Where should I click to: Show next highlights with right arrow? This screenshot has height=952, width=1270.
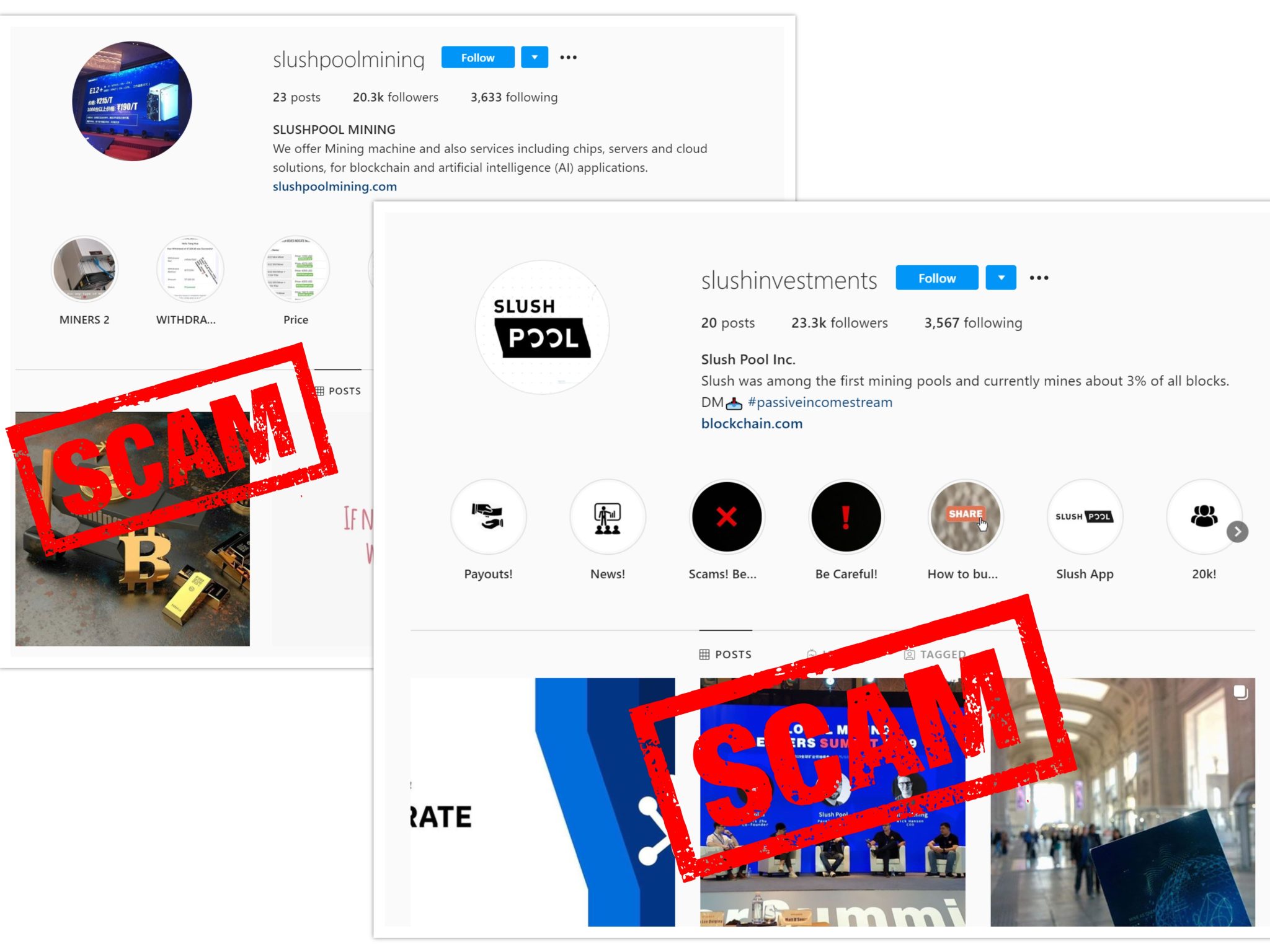1237,532
